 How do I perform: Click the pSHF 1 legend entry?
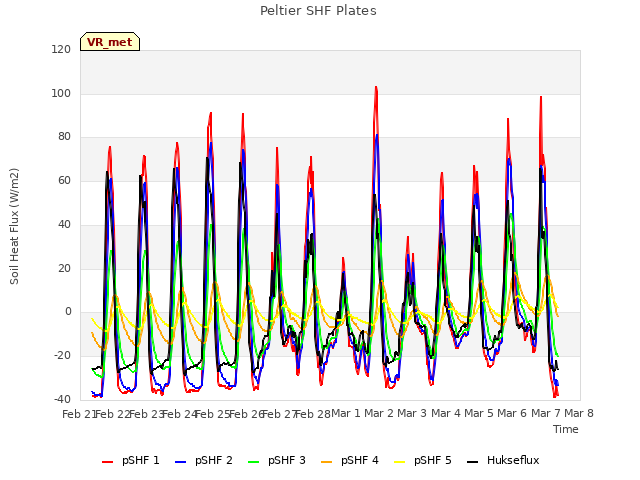pyautogui.click(x=131, y=460)
